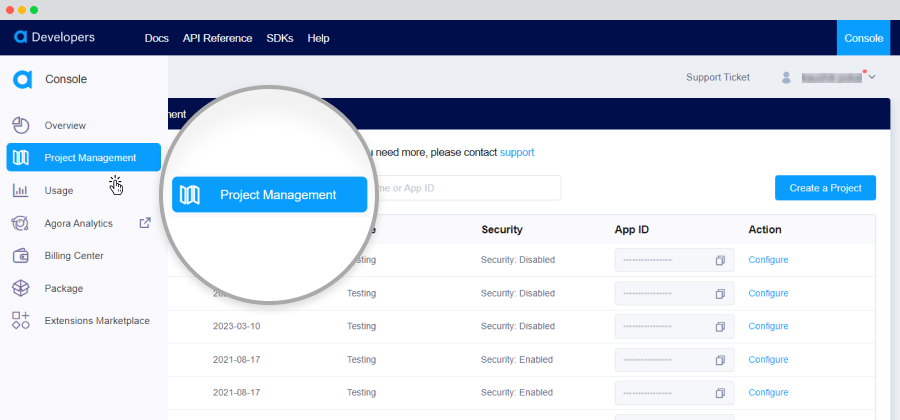Click the Agora Console logo in sidebar

pos(22,79)
